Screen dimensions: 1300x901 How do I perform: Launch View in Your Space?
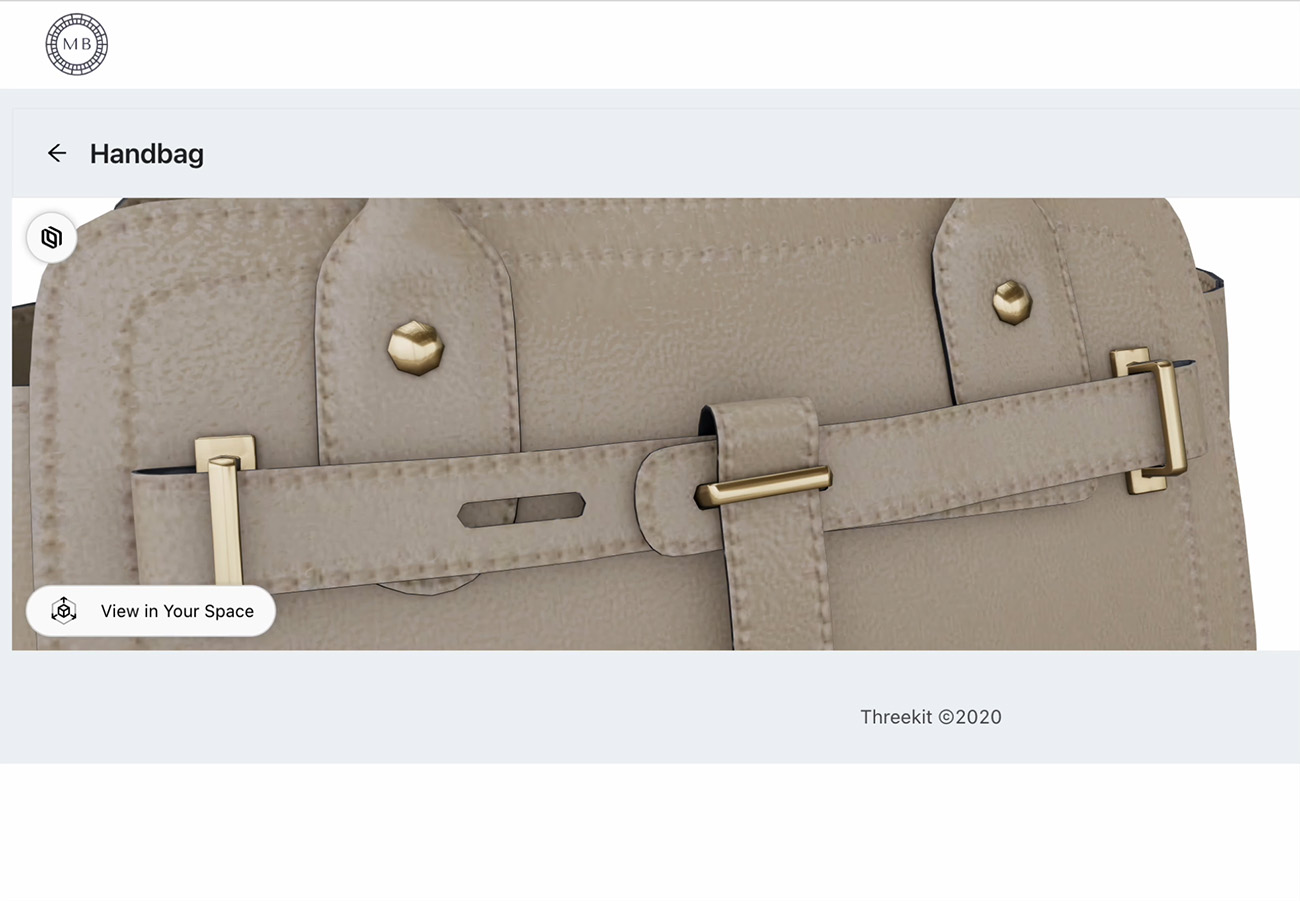151,611
